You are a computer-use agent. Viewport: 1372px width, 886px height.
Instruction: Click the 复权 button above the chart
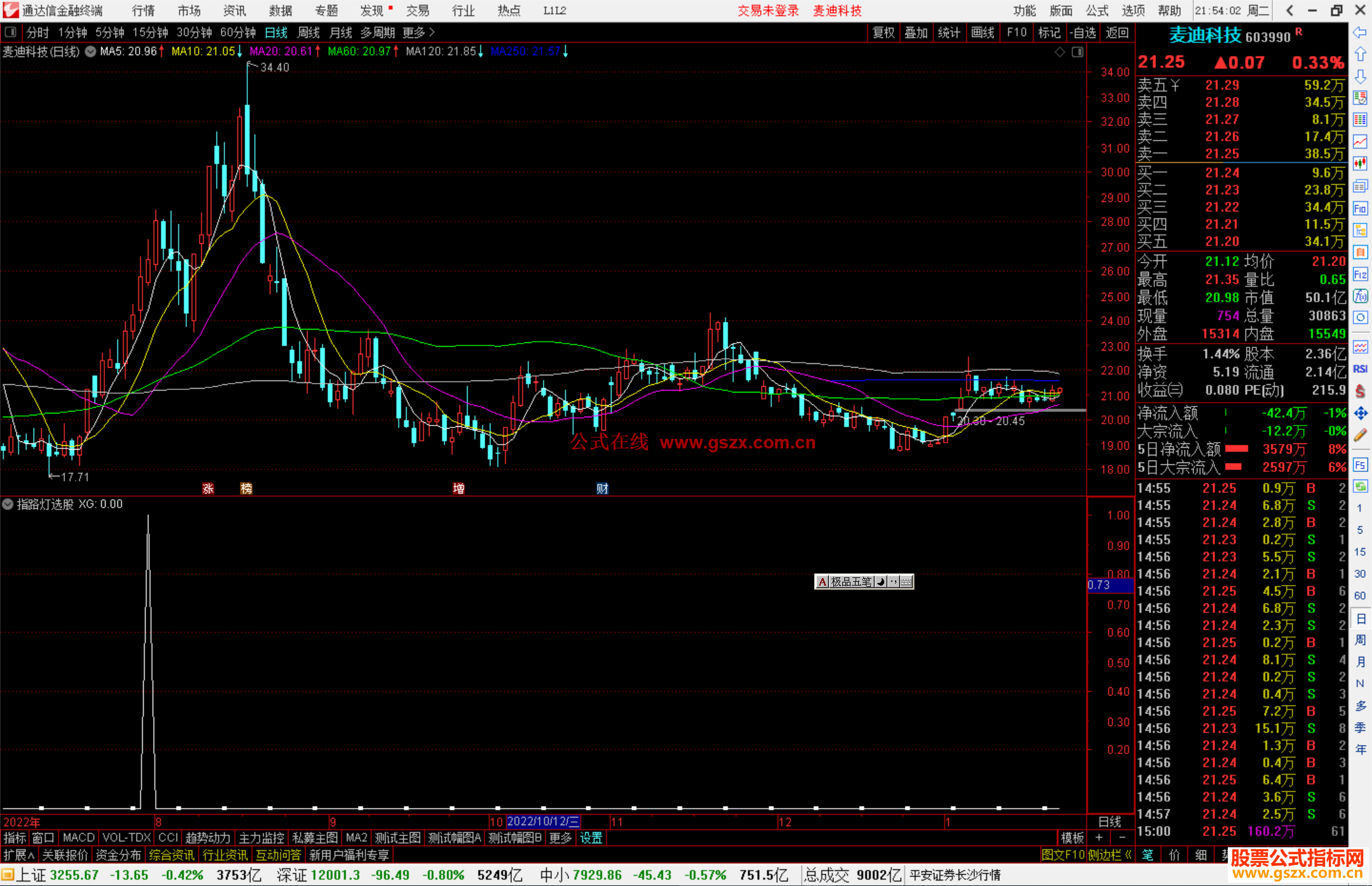[884, 32]
